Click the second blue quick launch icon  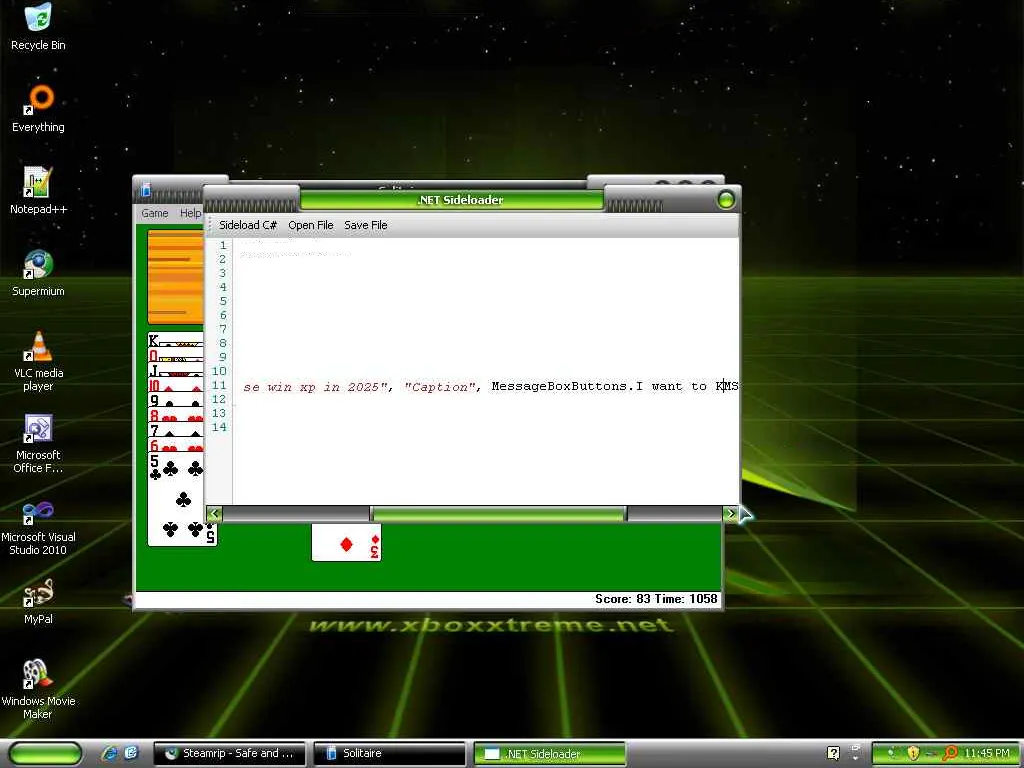[x=131, y=753]
